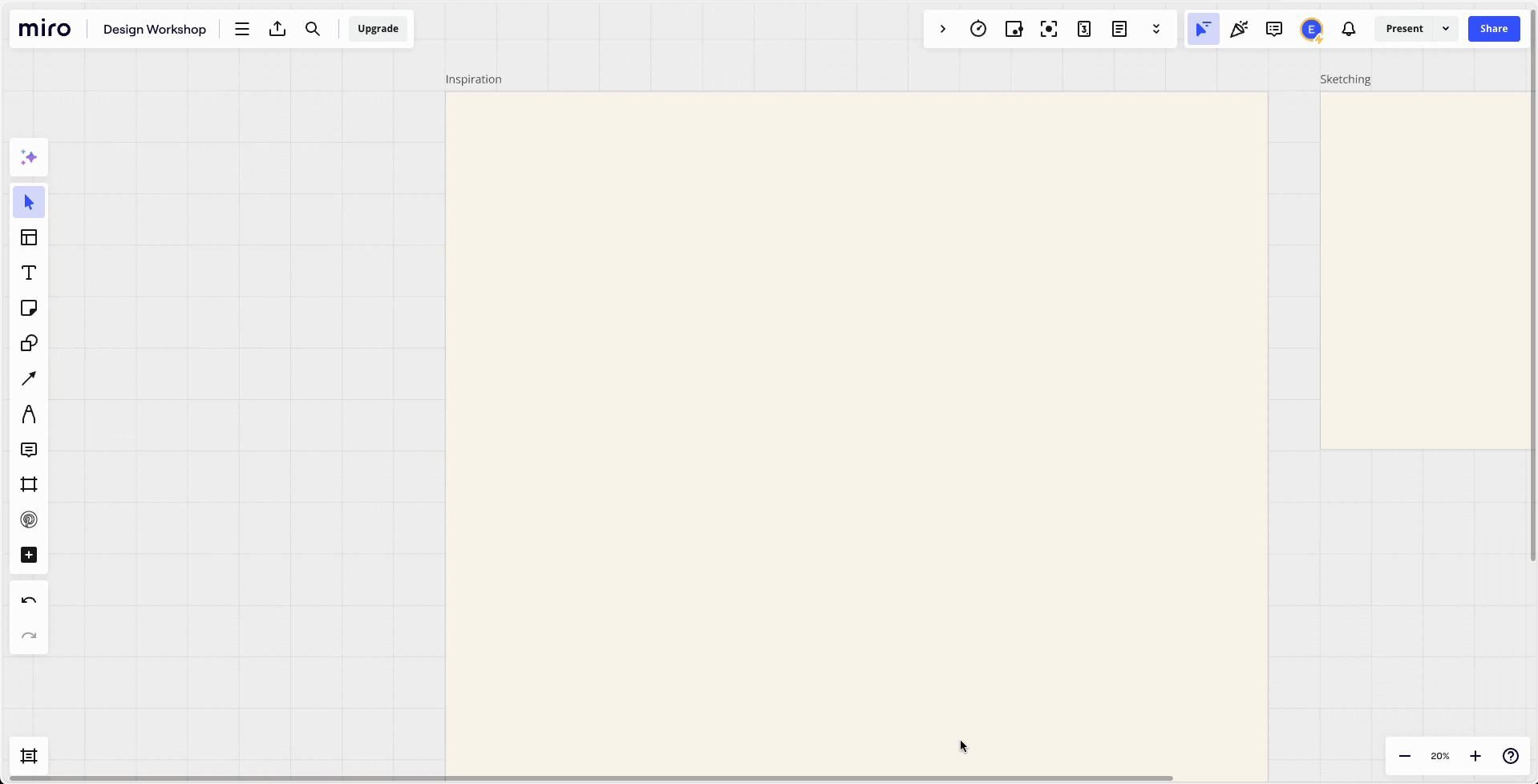Select the Sticky note tool
This screenshot has width=1538, height=784.
(x=29, y=308)
